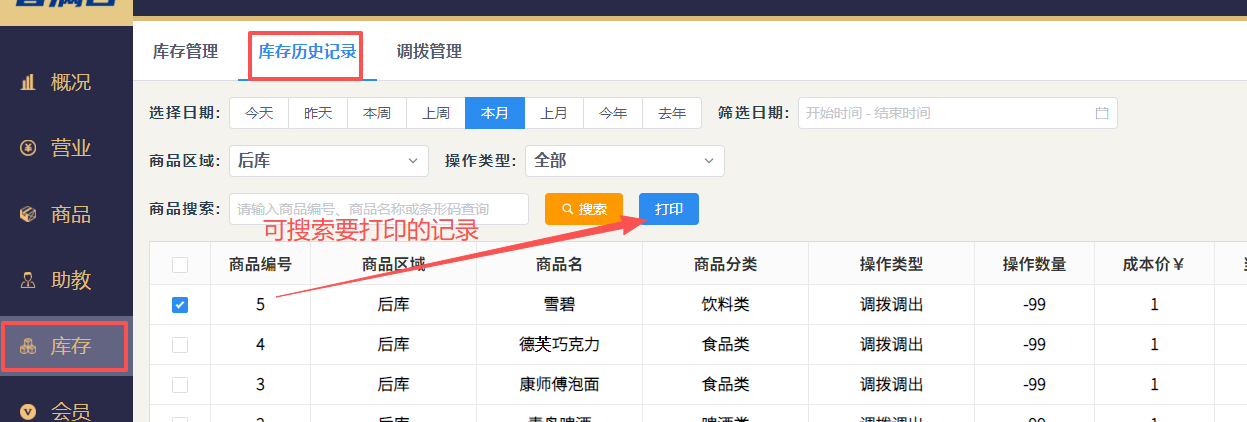Image resolution: width=1247 pixels, height=422 pixels.
Task: Check the checkbox for 康师傅泡面 row
Action: [180, 385]
